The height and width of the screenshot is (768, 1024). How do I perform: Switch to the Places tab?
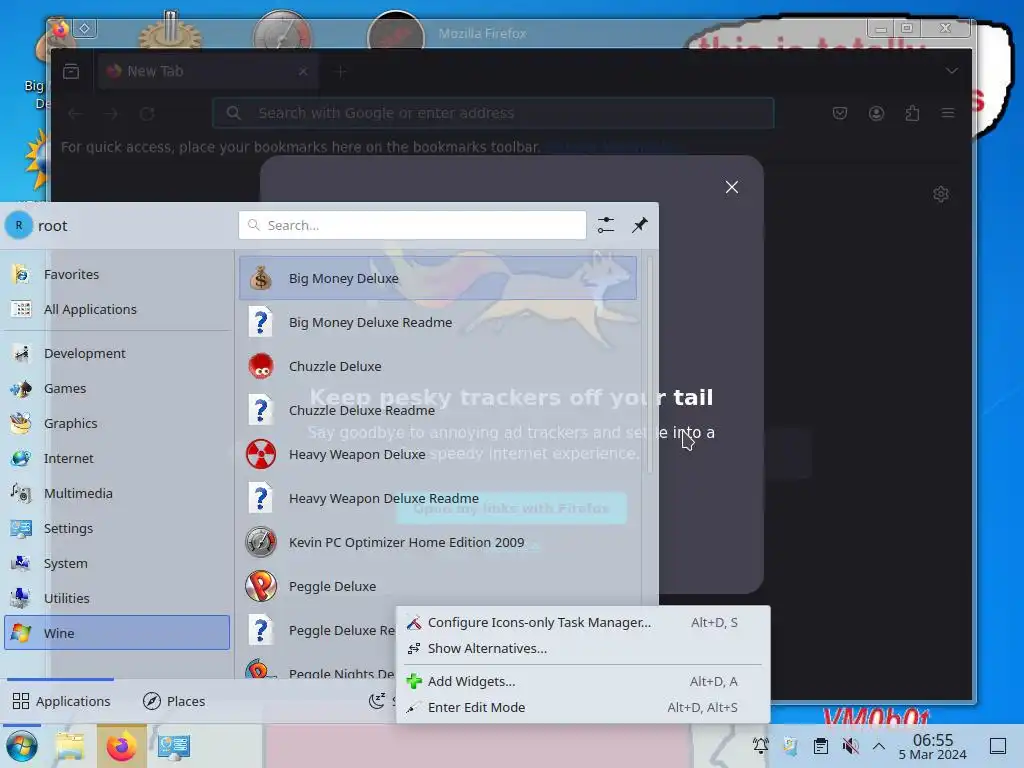point(174,701)
